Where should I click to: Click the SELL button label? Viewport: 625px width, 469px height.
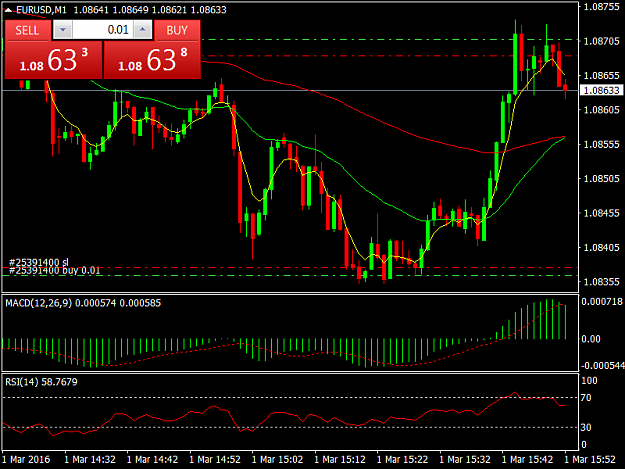click(x=27, y=30)
